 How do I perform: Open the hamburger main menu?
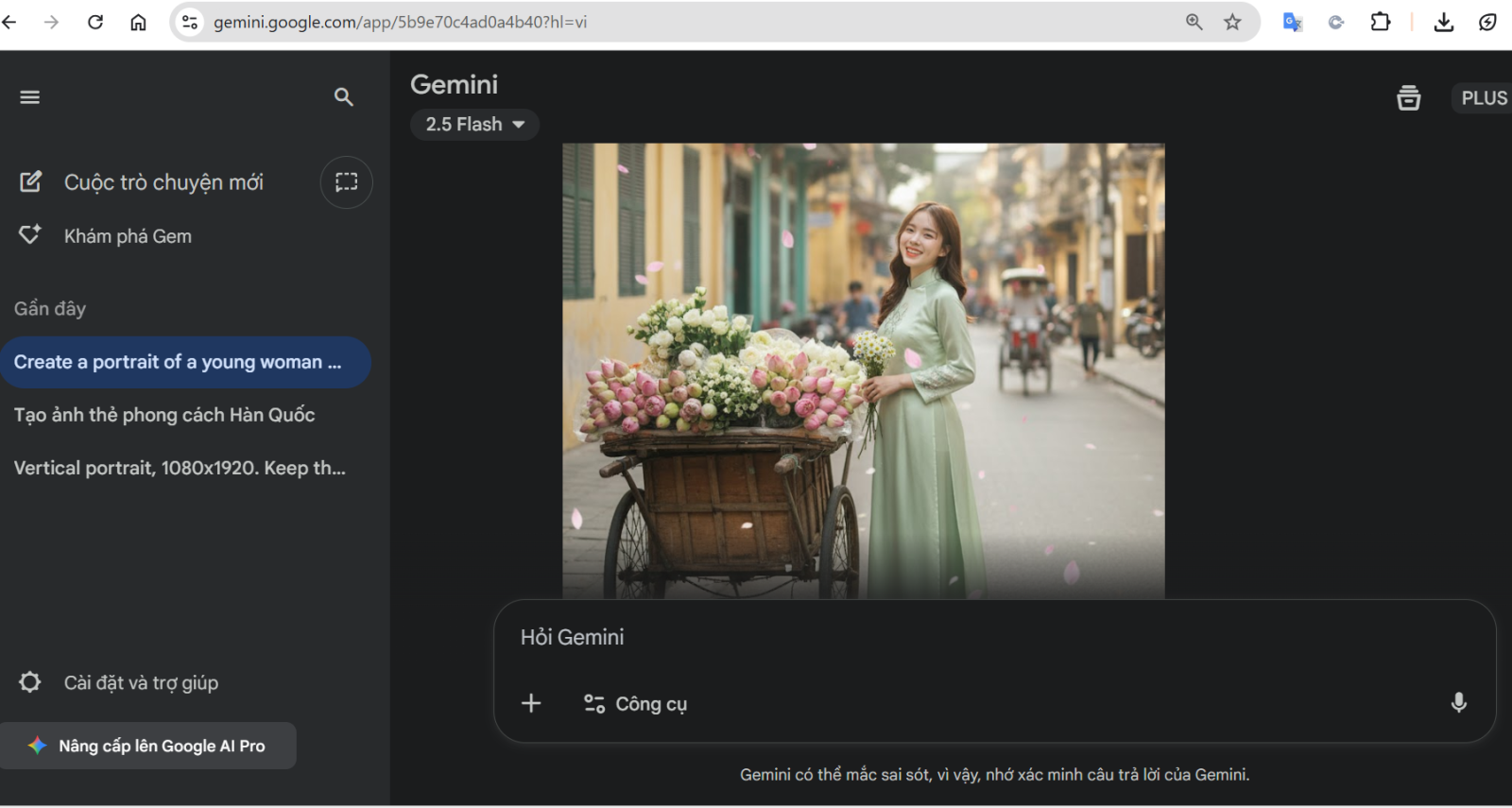[29, 97]
